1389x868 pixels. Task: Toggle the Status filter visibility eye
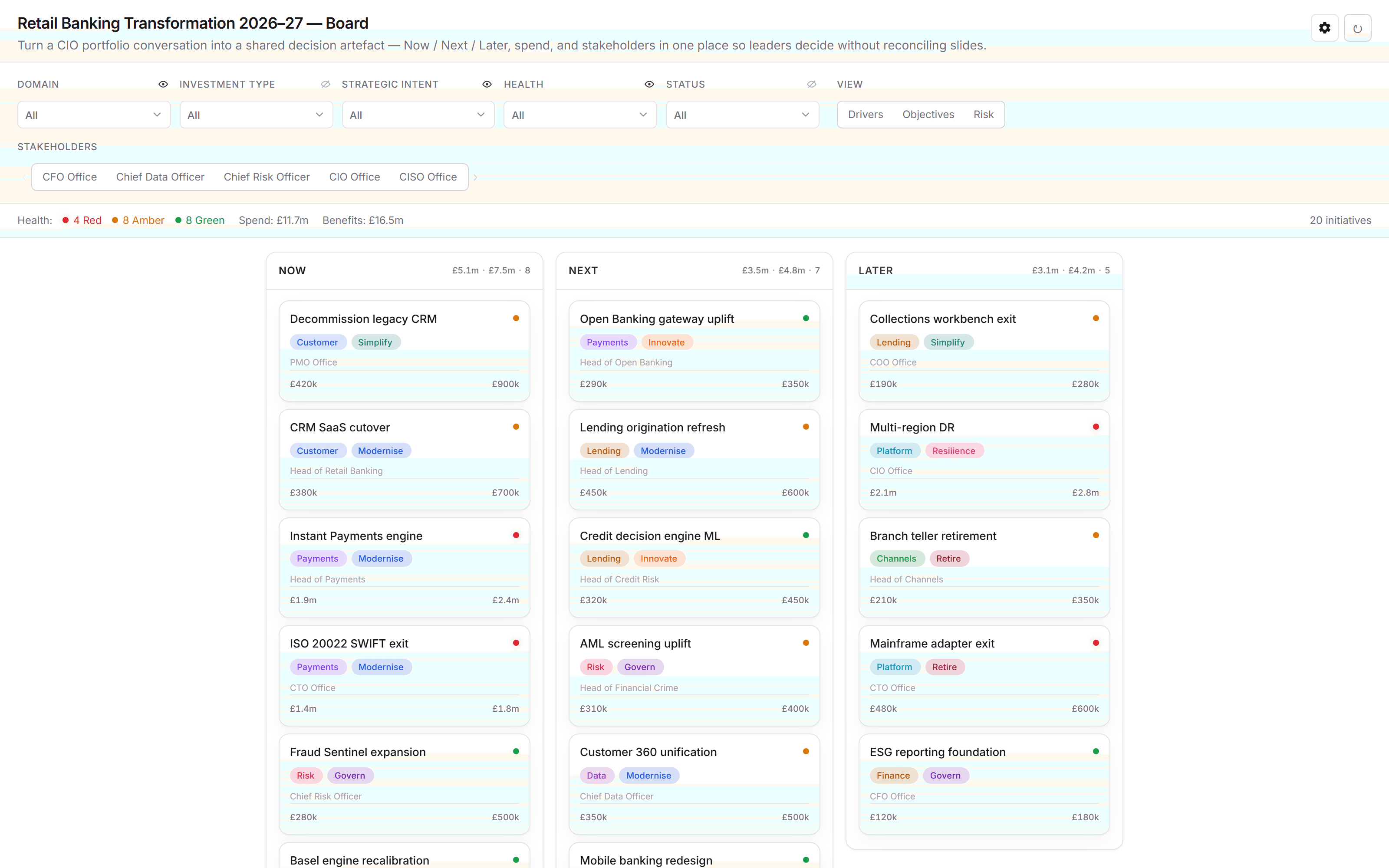[812, 84]
